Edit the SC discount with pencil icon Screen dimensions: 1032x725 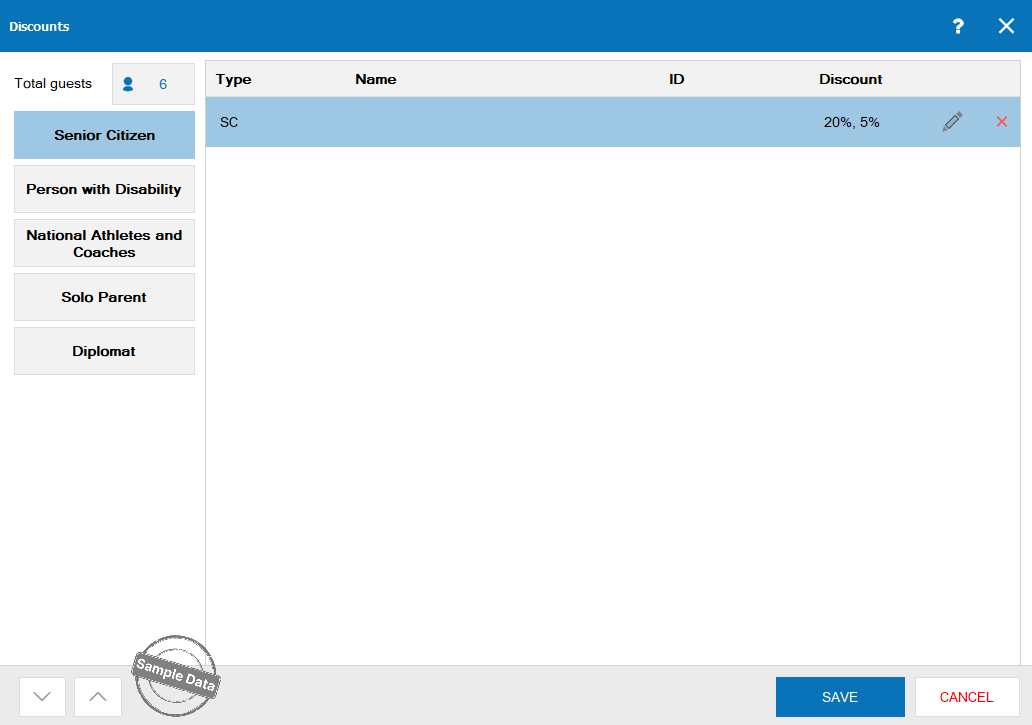[x=952, y=122]
